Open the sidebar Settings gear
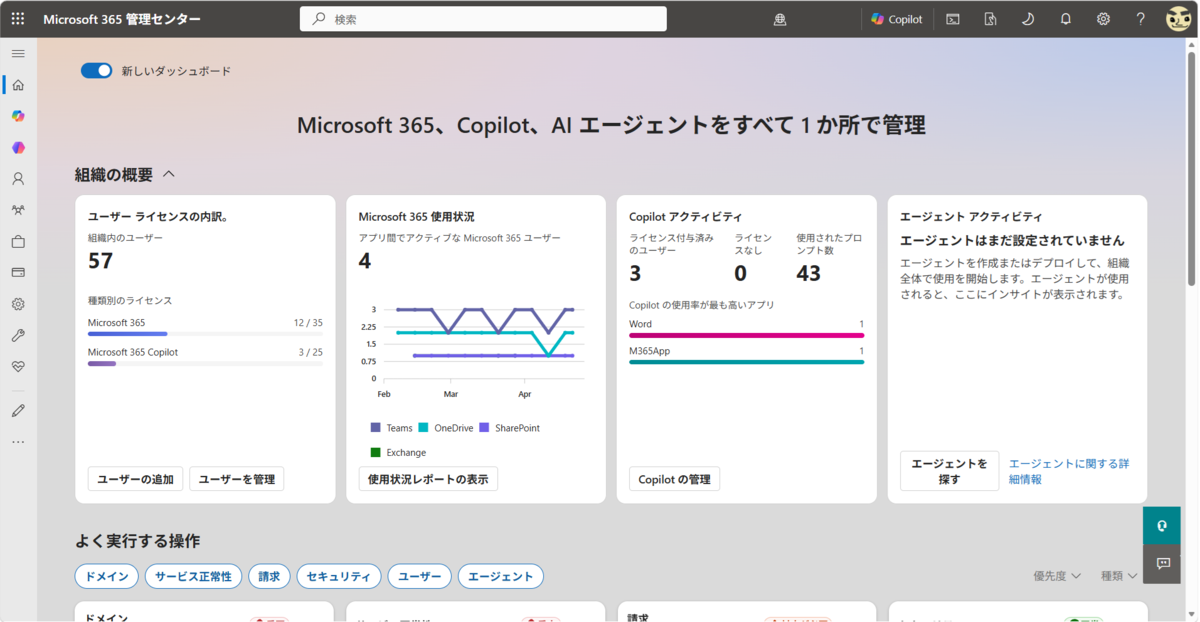Viewport: 1200px width, 622px height. pyautogui.click(x=18, y=304)
